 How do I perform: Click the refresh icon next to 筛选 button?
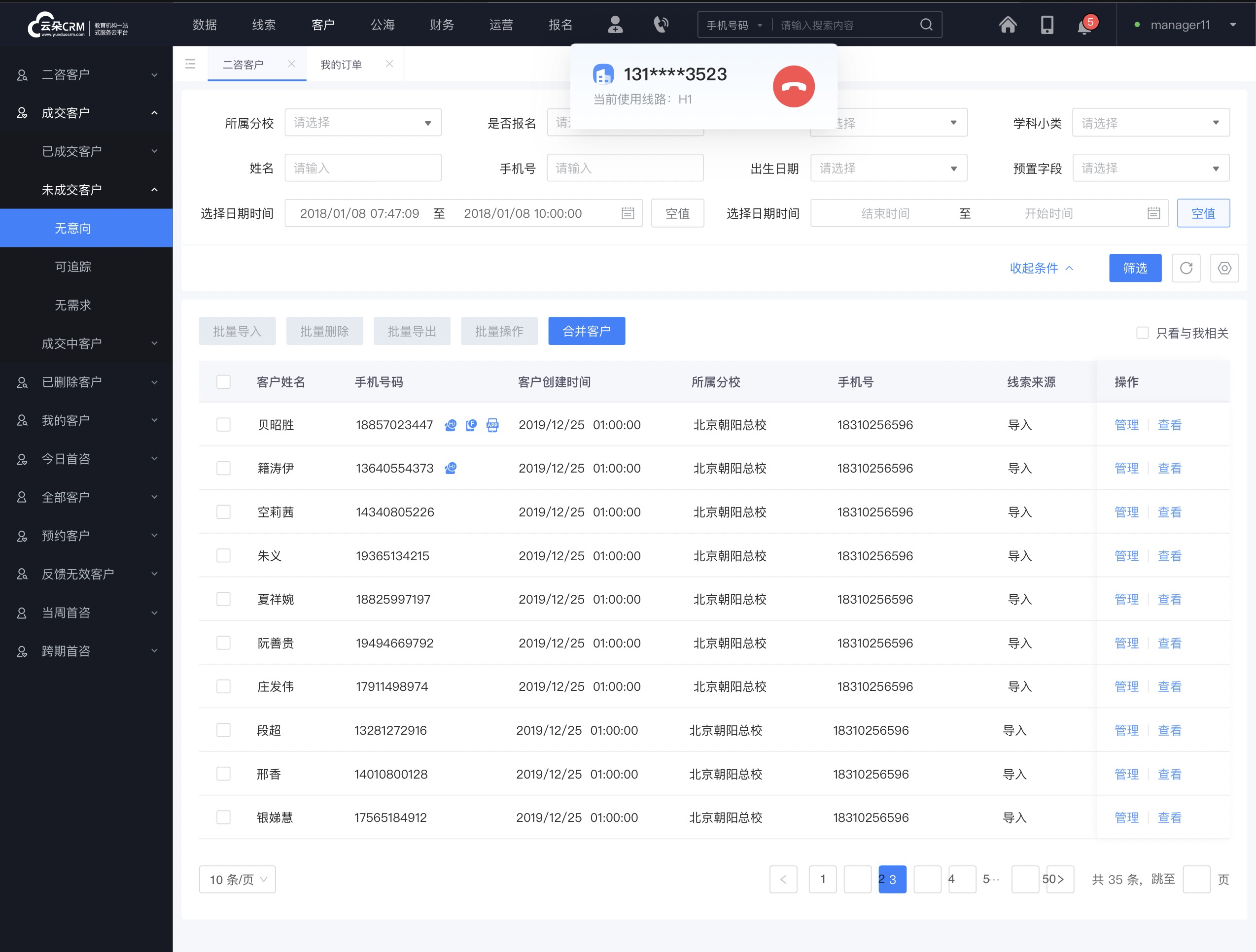tap(1186, 268)
